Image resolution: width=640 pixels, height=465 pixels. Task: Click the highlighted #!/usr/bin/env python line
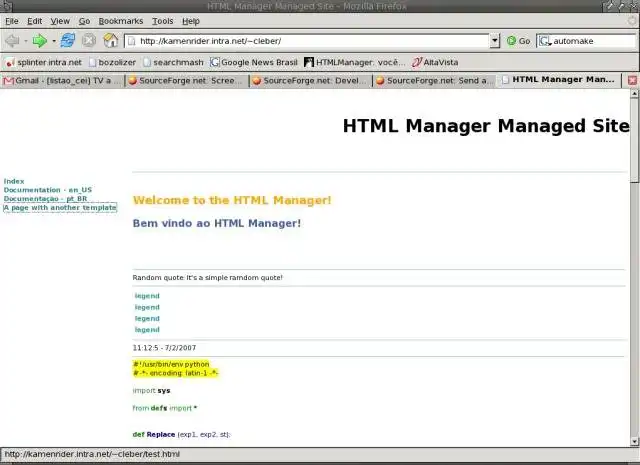(171, 364)
